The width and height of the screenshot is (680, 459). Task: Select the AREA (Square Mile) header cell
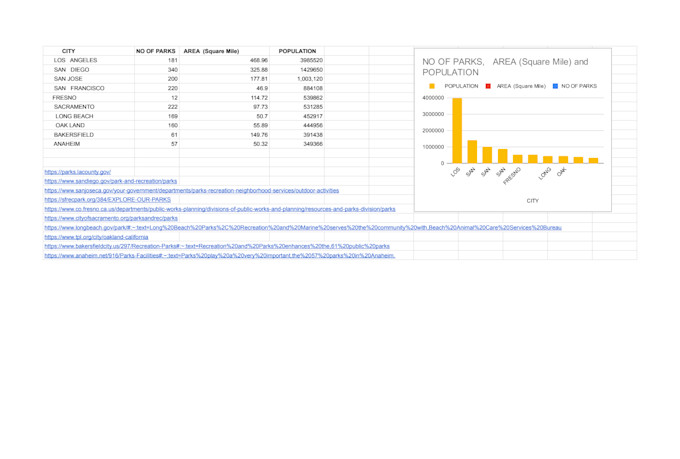click(x=224, y=51)
